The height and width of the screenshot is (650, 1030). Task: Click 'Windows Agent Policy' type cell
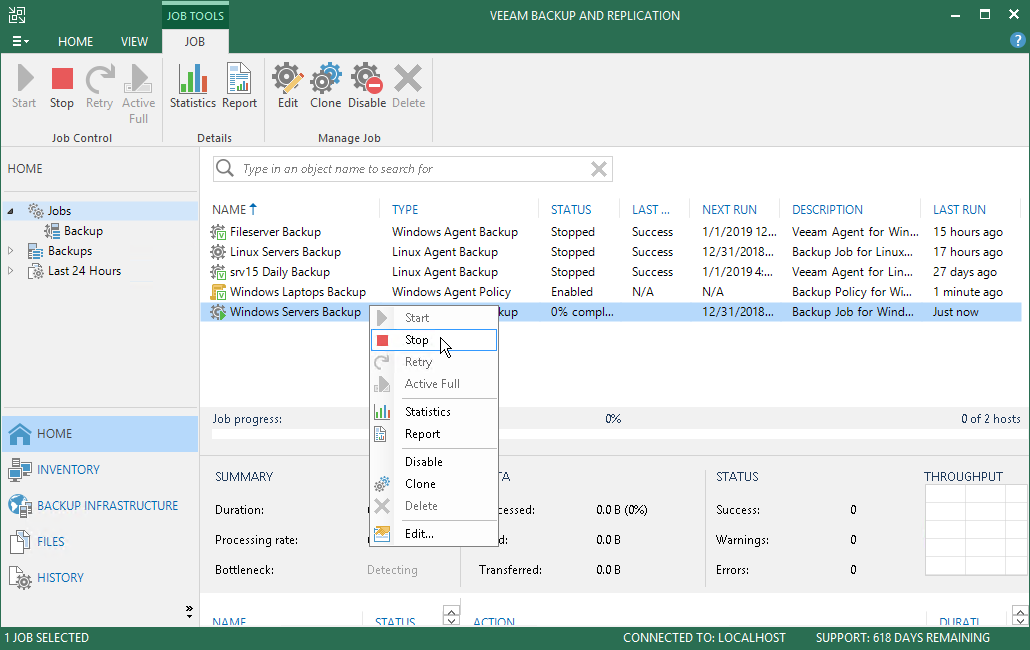(451, 292)
